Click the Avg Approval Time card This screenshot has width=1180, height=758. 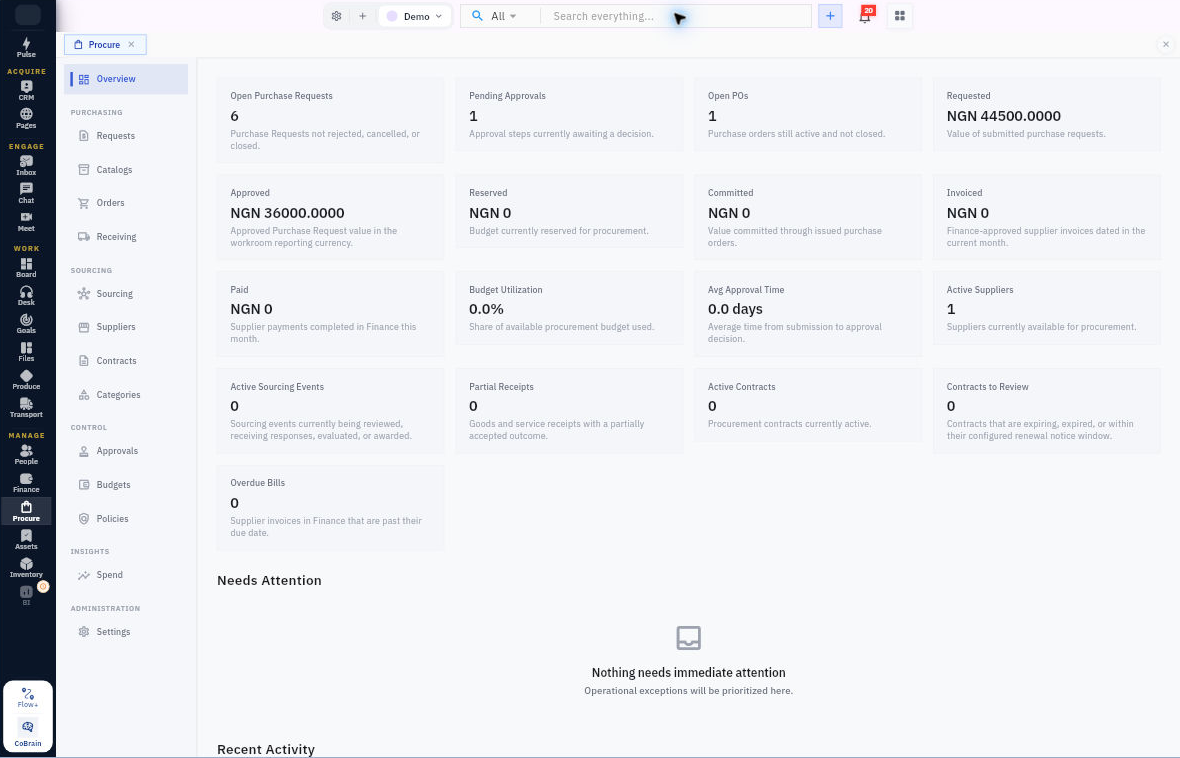pyautogui.click(x=807, y=313)
